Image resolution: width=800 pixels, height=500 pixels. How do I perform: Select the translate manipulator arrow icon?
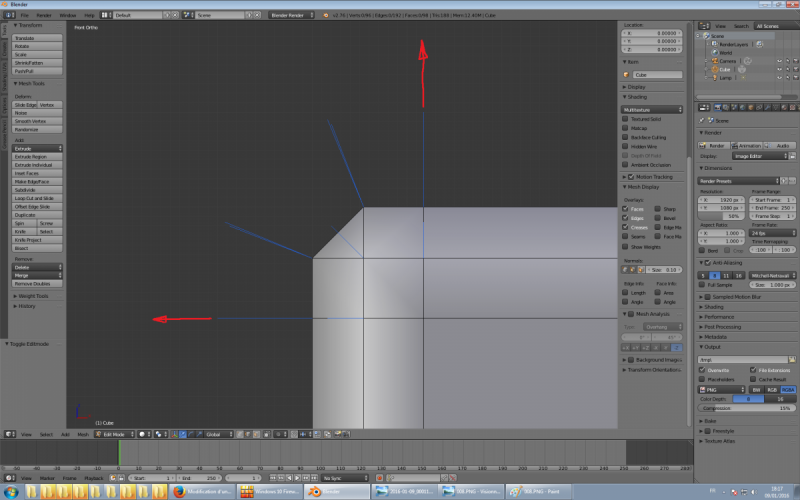(x=182, y=434)
